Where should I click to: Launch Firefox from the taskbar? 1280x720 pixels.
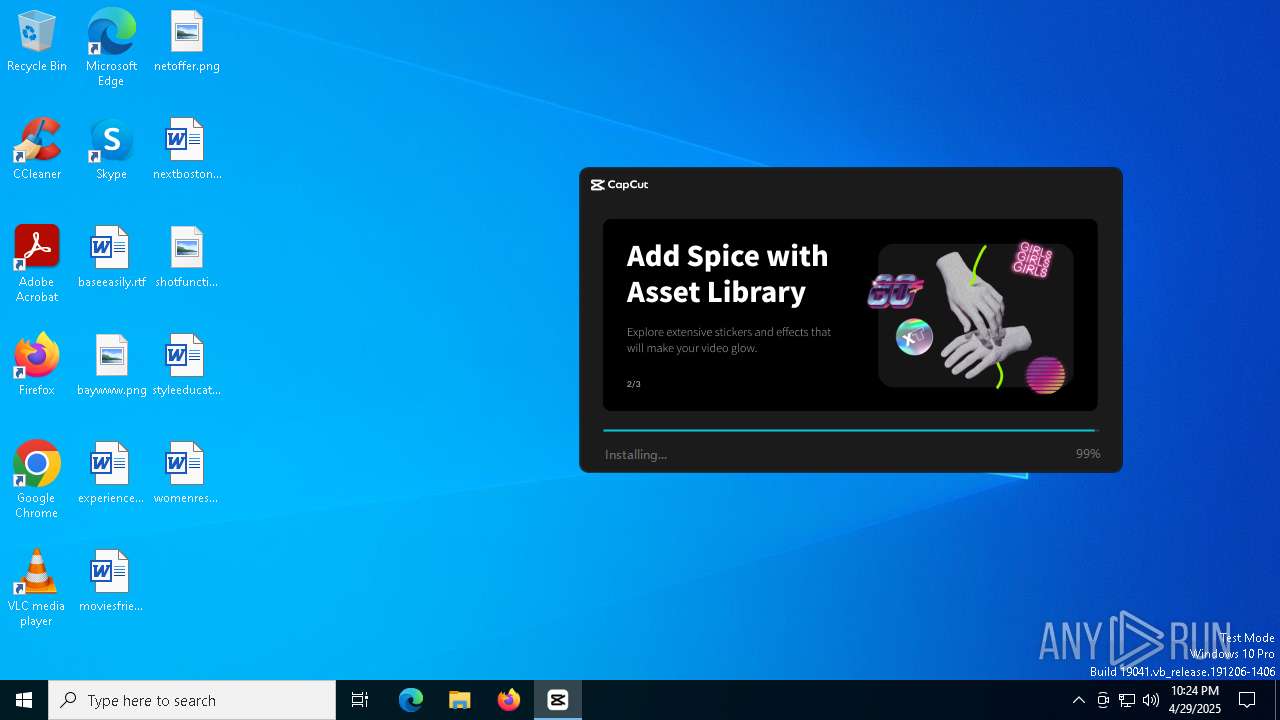509,700
